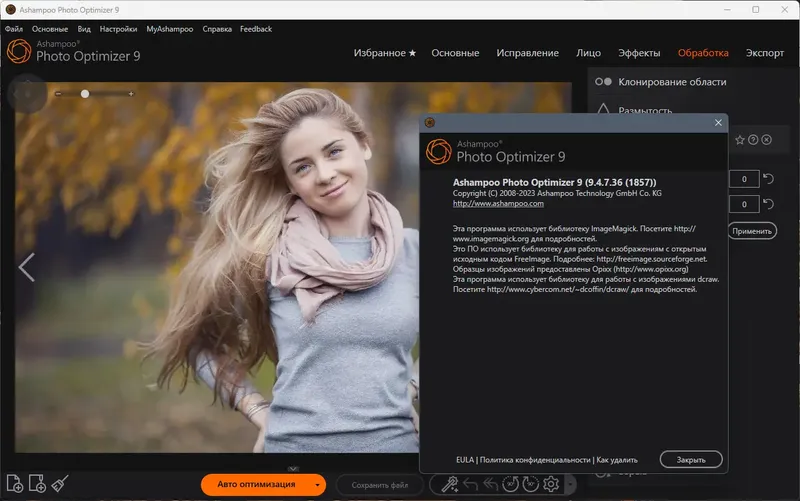The width and height of the screenshot is (800, 501).
Task: Add tool to favorites with star icon
Action: click(740, 140)
